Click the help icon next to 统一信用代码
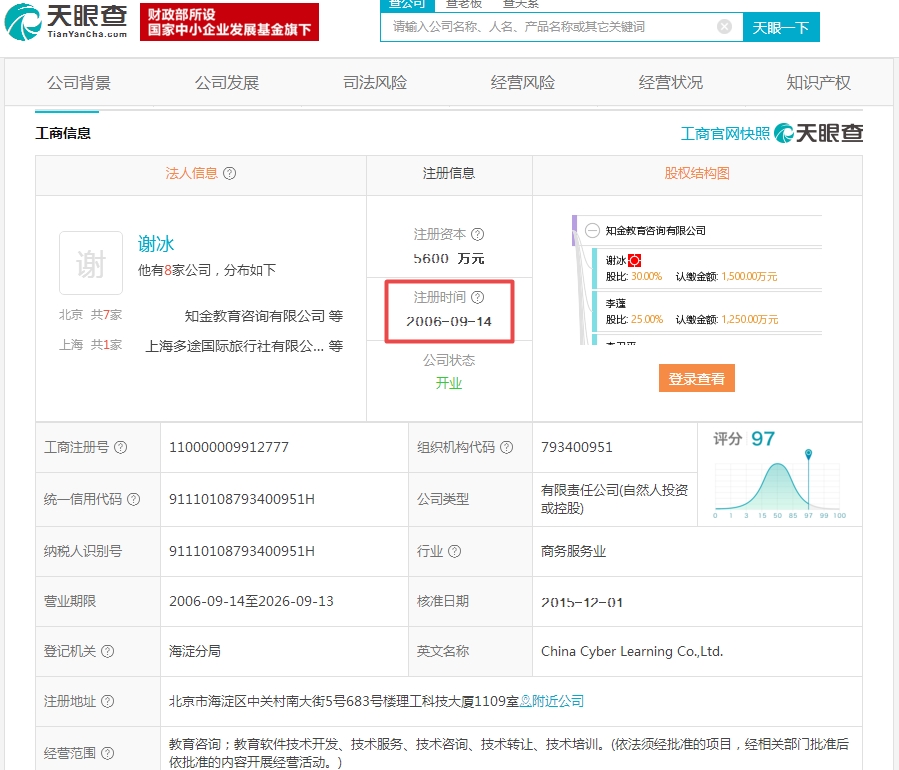Image resolution: width=899 pixels, height=770 pixels. 134,499
